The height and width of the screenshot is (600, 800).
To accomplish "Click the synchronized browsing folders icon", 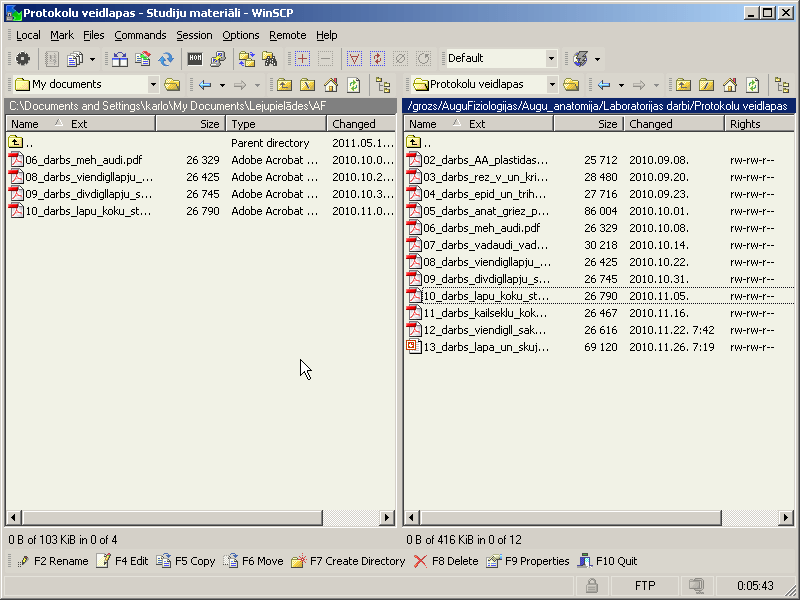I will tap(247, 59).
